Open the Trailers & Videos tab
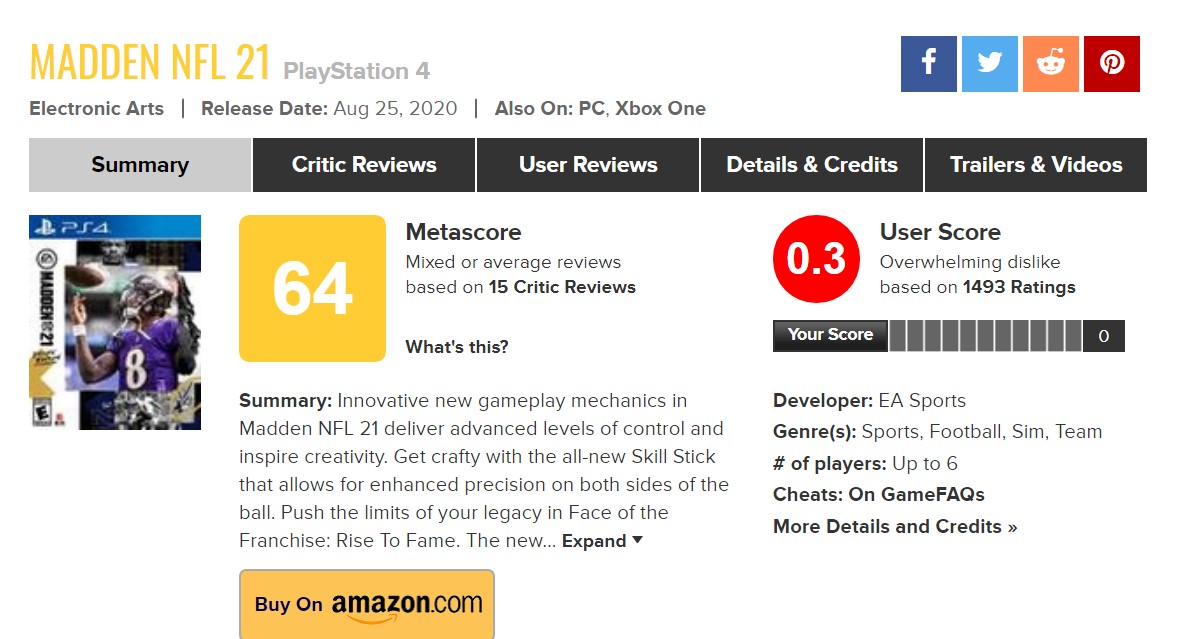The image size is (1179, 639). pyautogui.click(x=1036, y=165)
